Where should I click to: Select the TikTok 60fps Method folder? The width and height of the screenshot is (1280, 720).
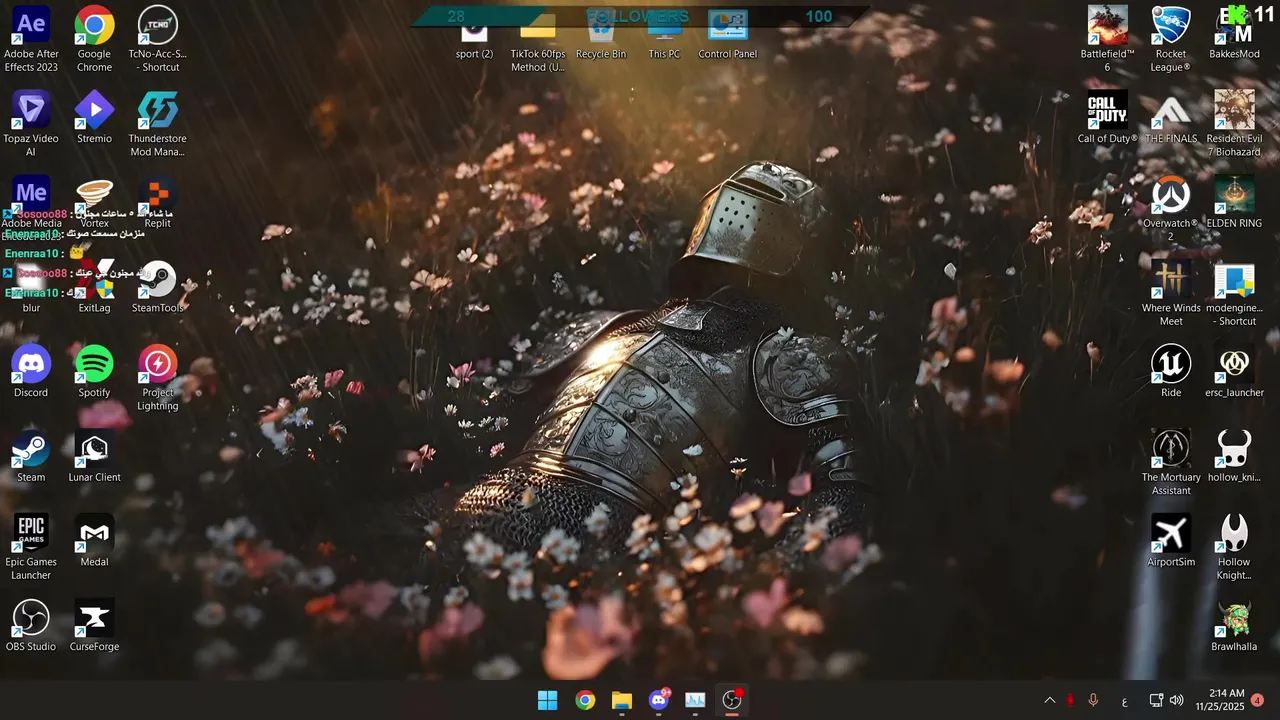pos(538,43)
